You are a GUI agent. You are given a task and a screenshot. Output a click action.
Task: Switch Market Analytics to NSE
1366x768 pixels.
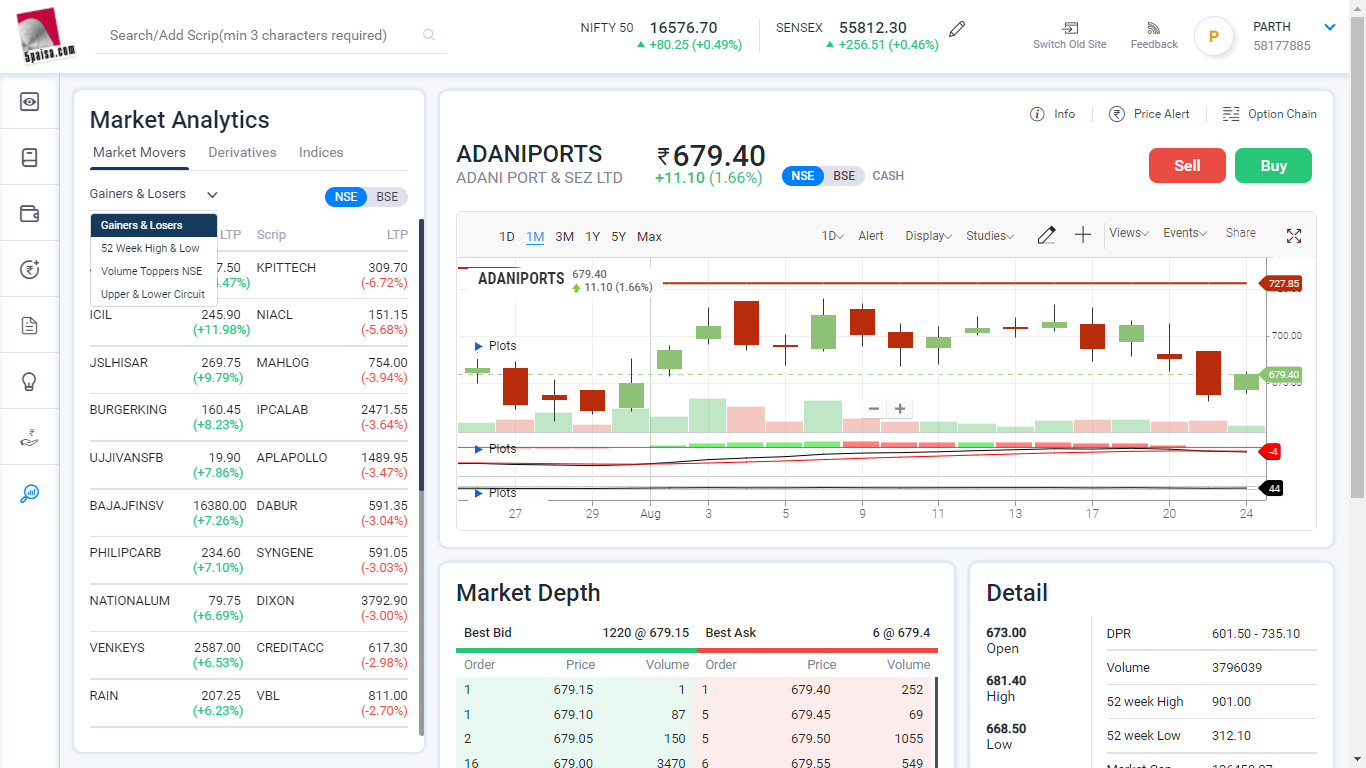[346, 197]
